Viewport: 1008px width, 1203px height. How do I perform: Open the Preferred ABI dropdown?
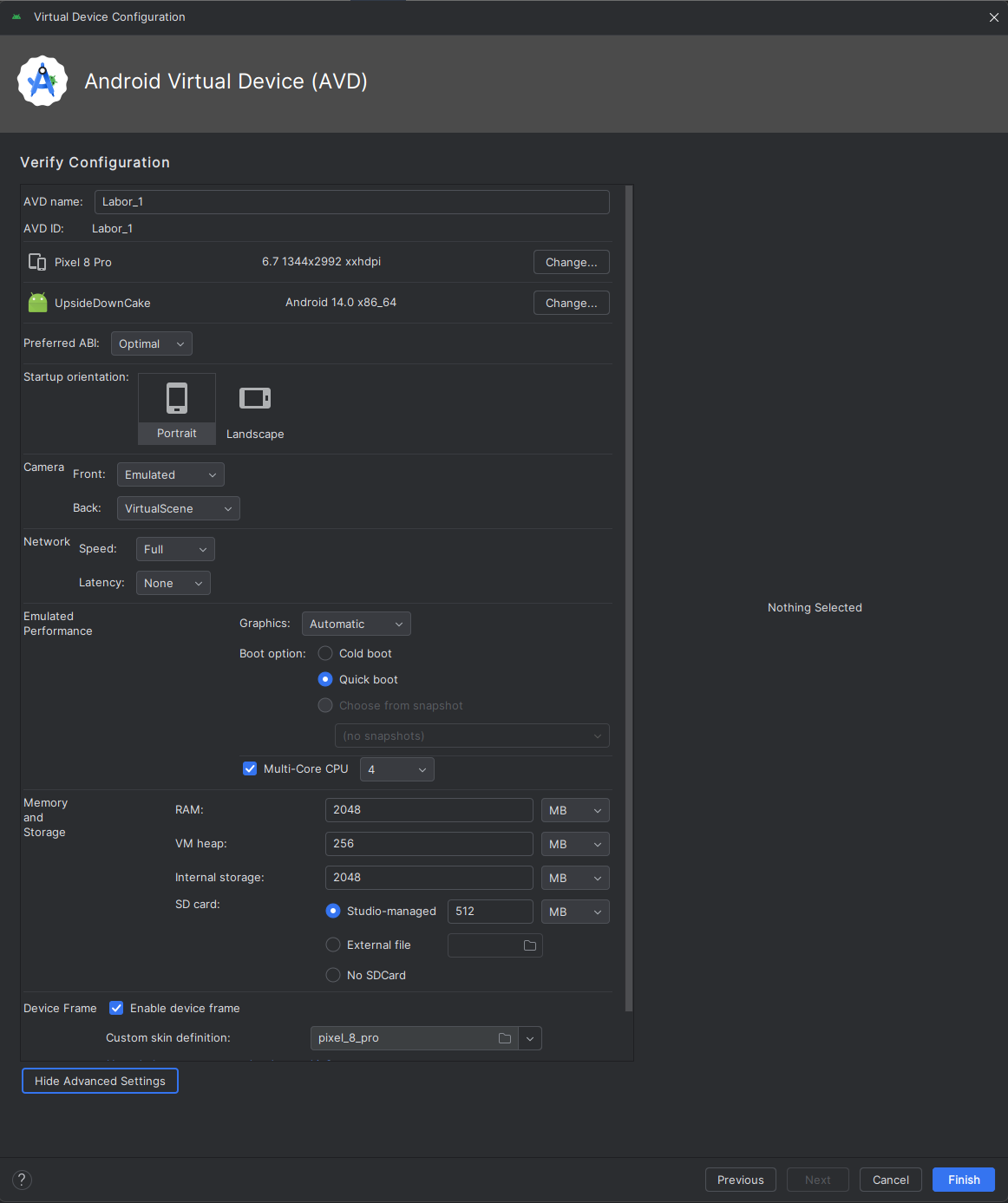click(x=152, y=343)
